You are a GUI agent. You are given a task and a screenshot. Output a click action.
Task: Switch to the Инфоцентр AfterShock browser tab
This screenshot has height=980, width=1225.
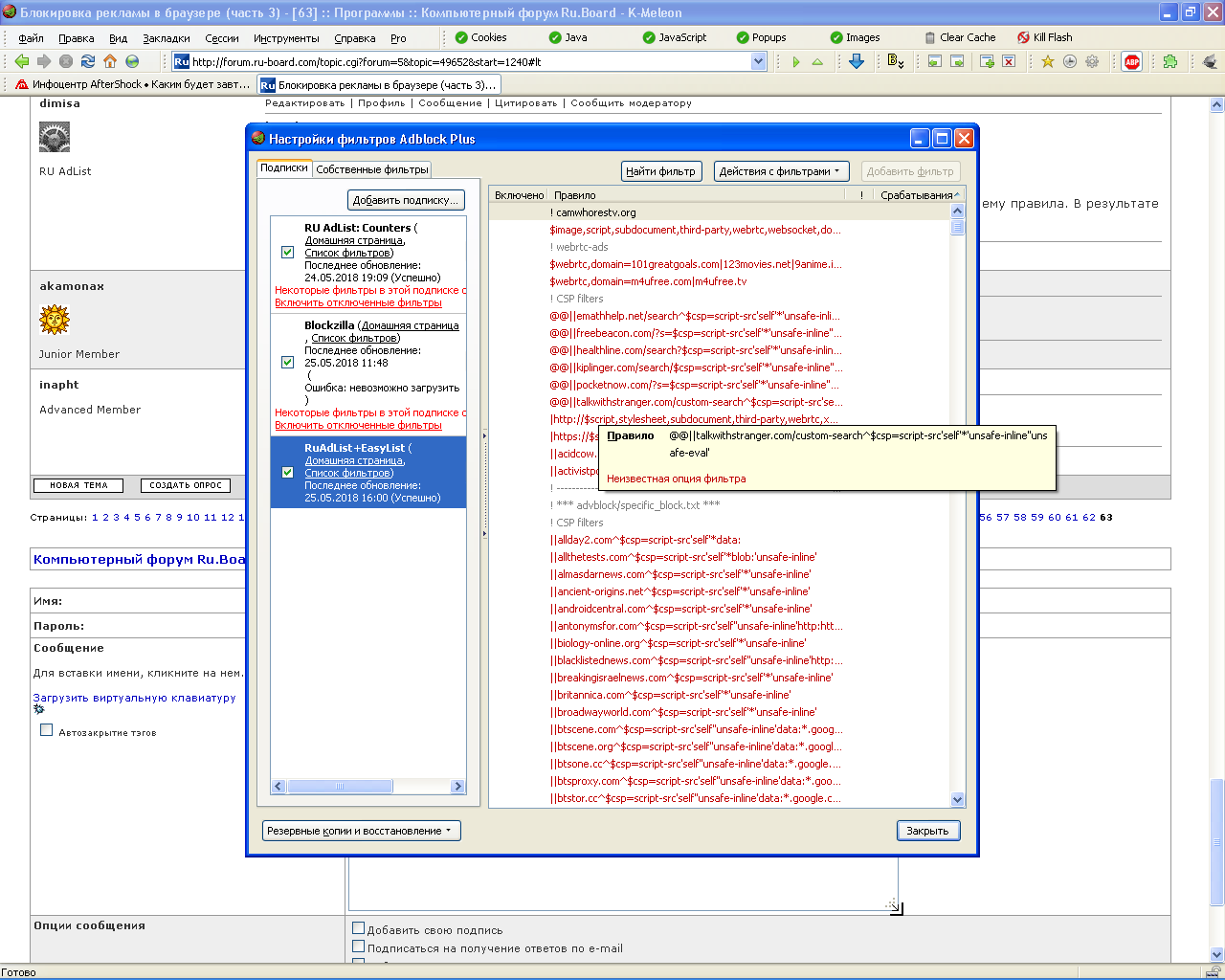pos(134,84)
